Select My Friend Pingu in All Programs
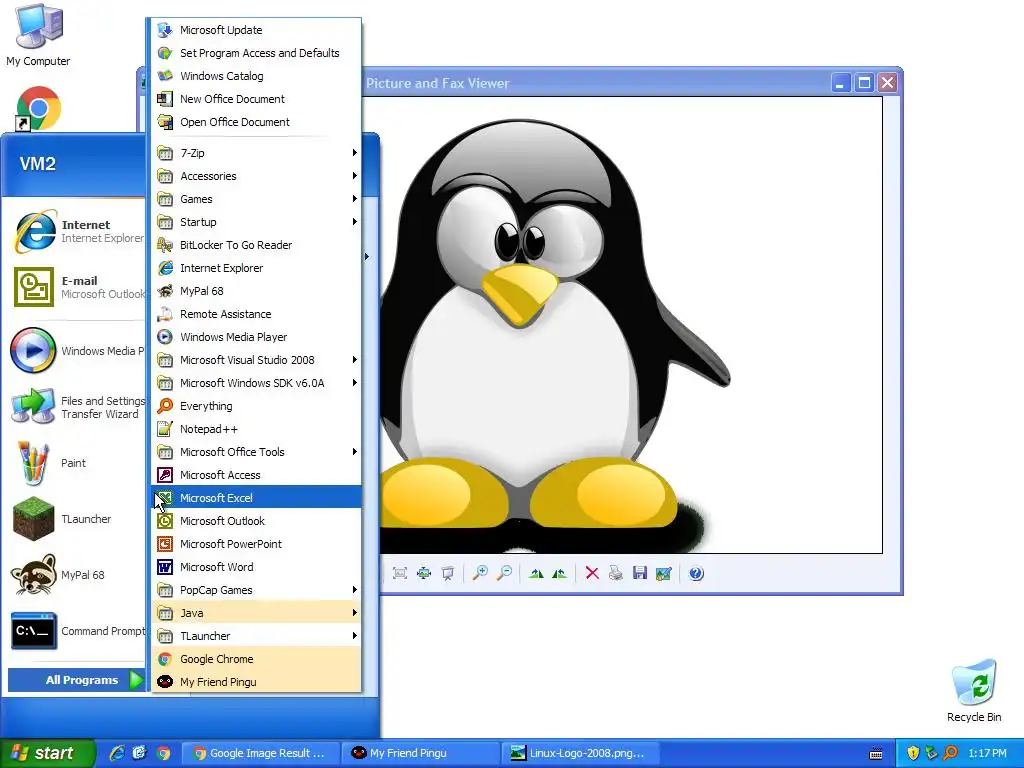 click(x=257, y=682)
